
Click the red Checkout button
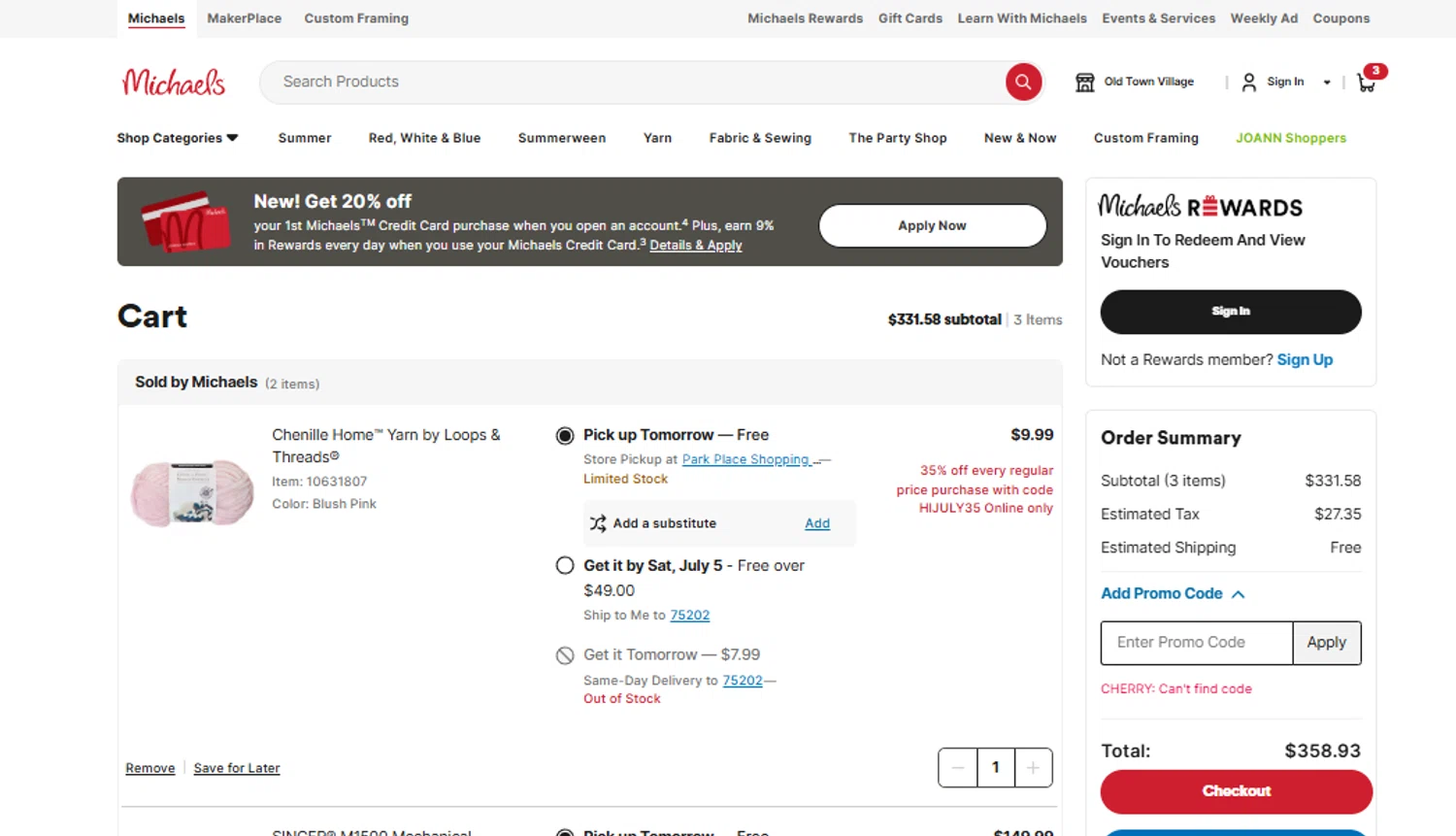pos(1237,791)
